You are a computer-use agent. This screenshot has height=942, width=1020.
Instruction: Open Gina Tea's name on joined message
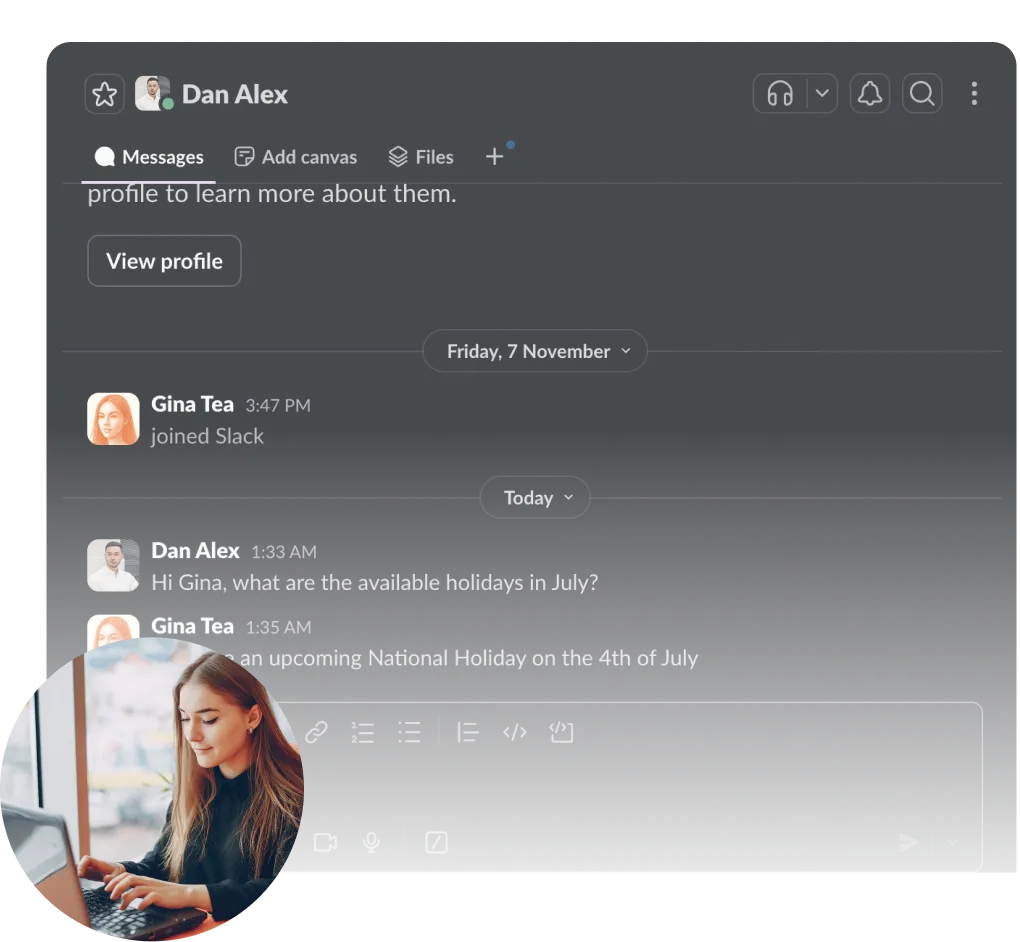192,404
